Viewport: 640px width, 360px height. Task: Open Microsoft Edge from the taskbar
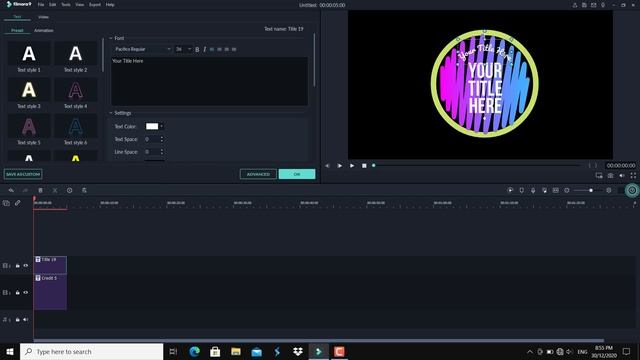(195, 351)
